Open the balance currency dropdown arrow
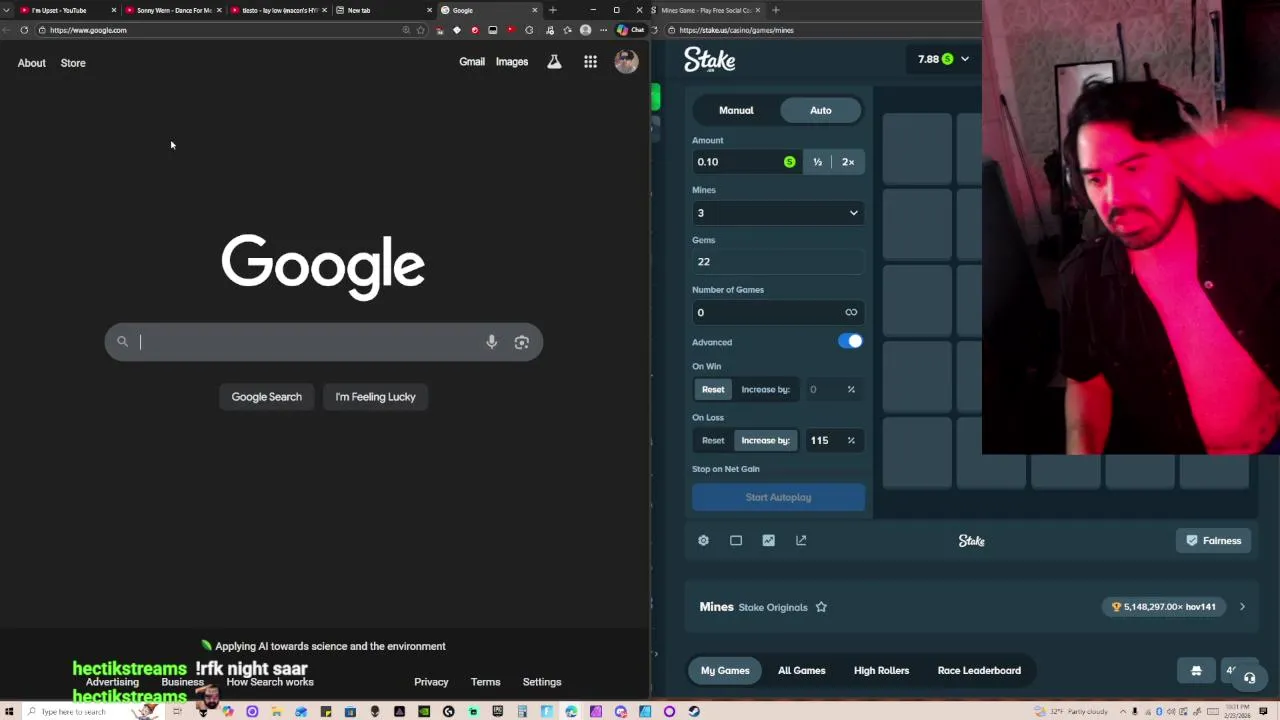 click(x=965, y=59)
